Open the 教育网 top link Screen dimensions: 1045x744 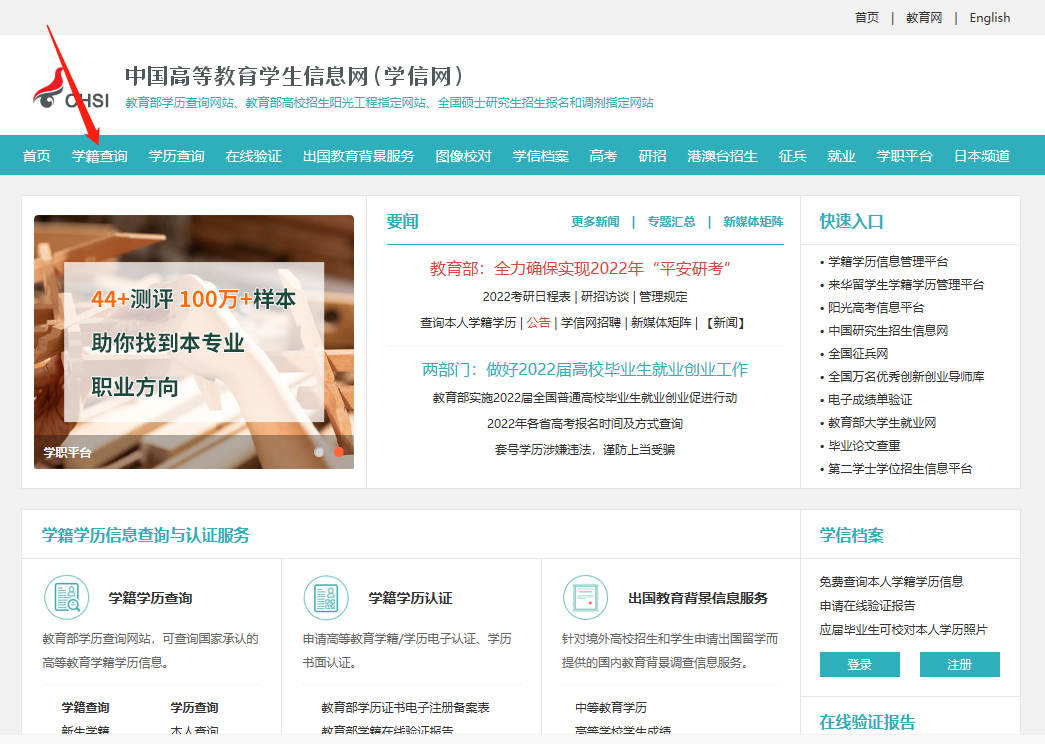coord(924,17)
